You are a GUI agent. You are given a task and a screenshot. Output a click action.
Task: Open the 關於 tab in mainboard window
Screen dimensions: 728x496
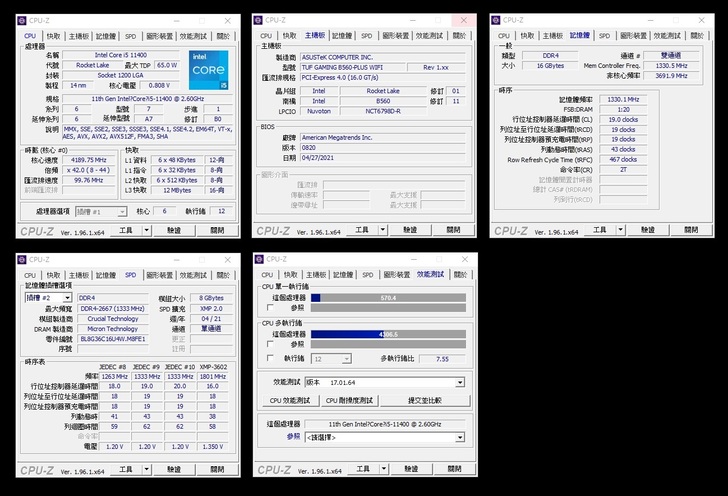pos(459,35)
